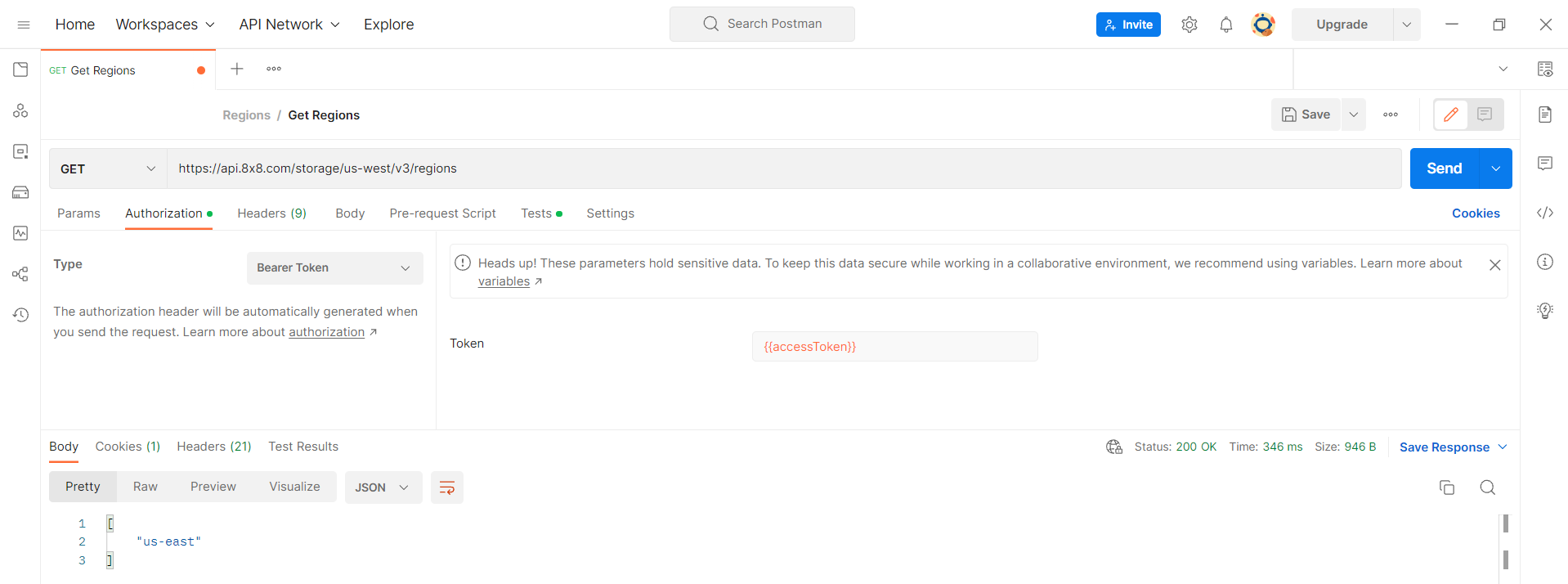
Task: Copy the response body with copy icon
Action: pyautogui.click(x=1447, y=487)
